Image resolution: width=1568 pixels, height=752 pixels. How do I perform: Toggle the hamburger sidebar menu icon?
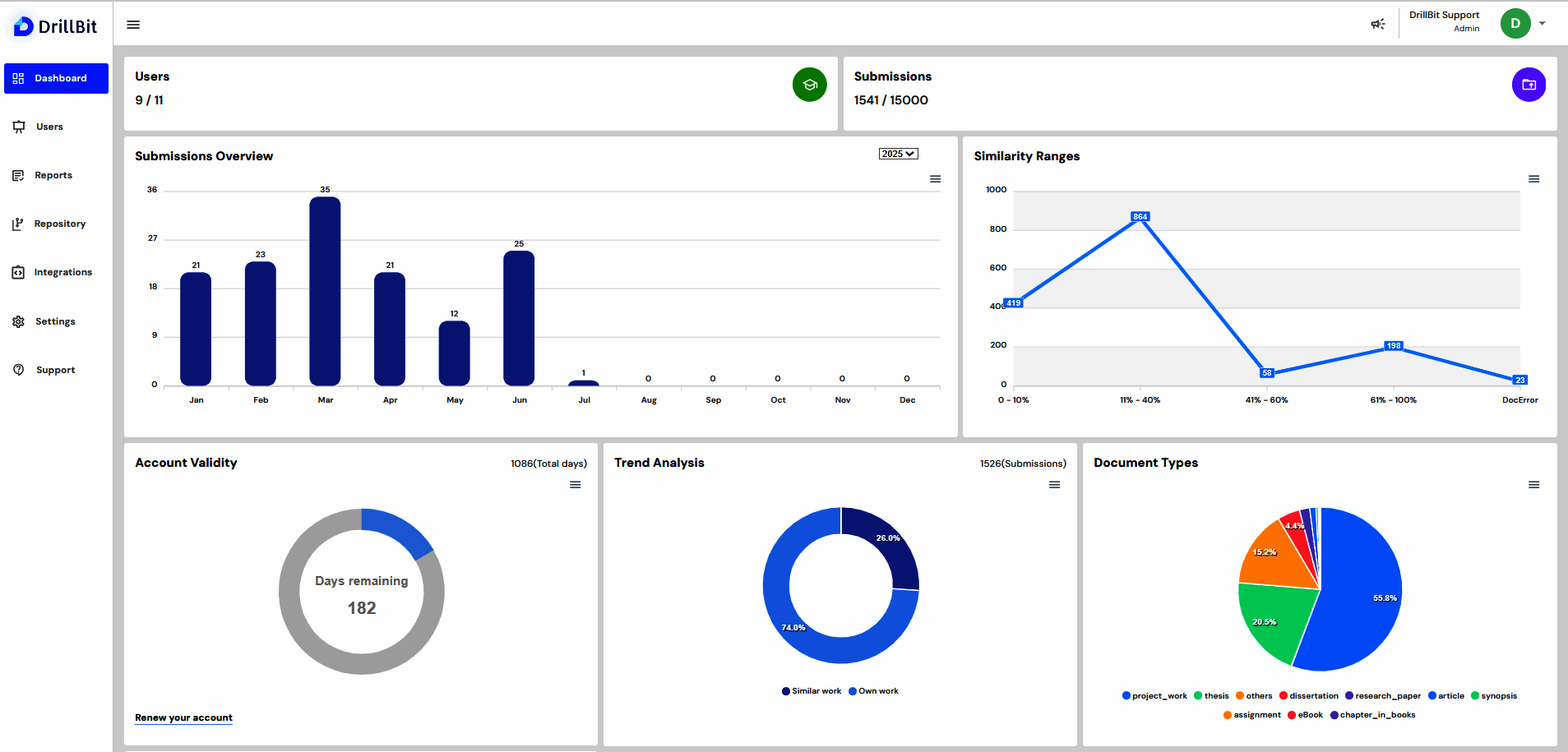pyautogui.click(x=133, y=25)
